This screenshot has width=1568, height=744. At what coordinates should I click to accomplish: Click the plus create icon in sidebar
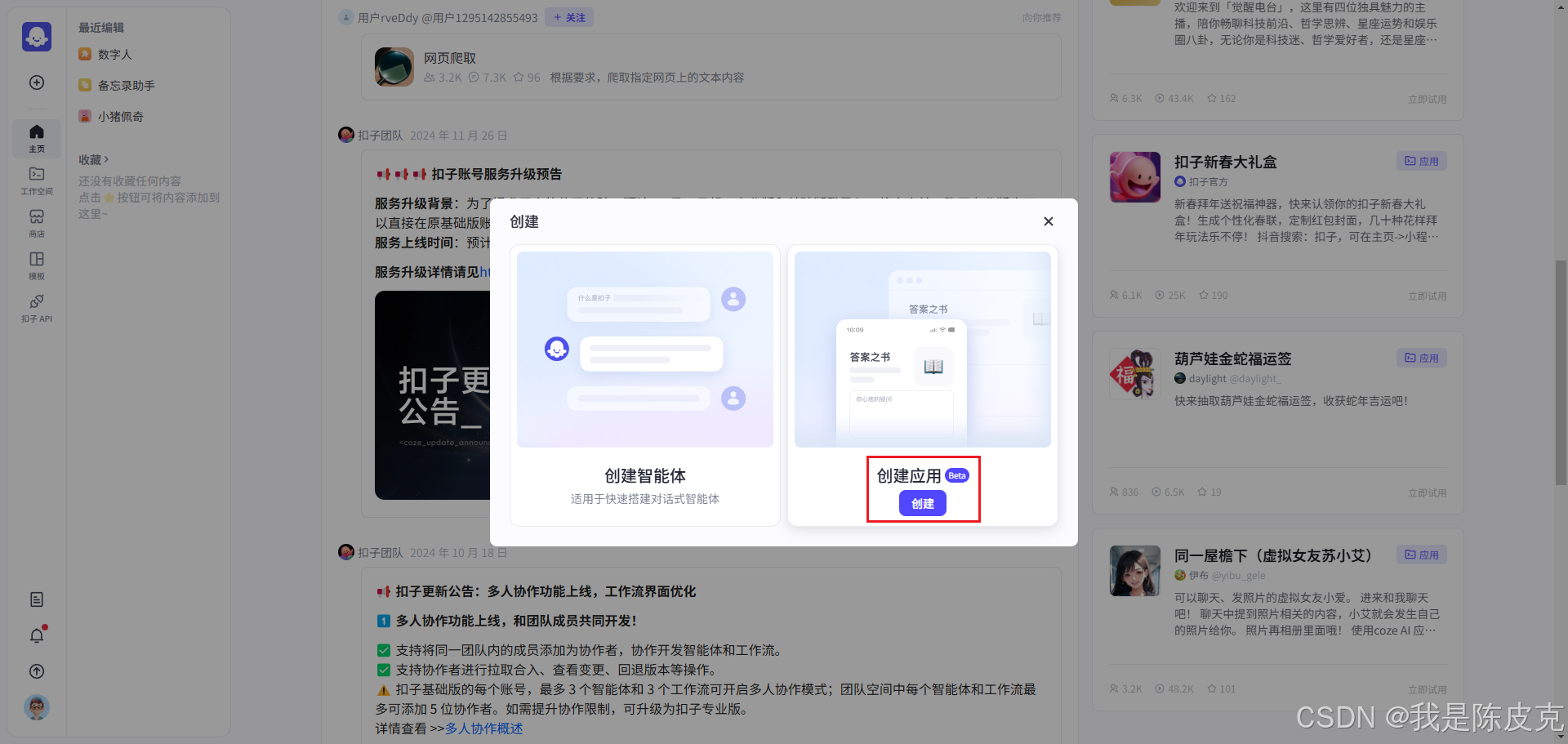[37, 82]
